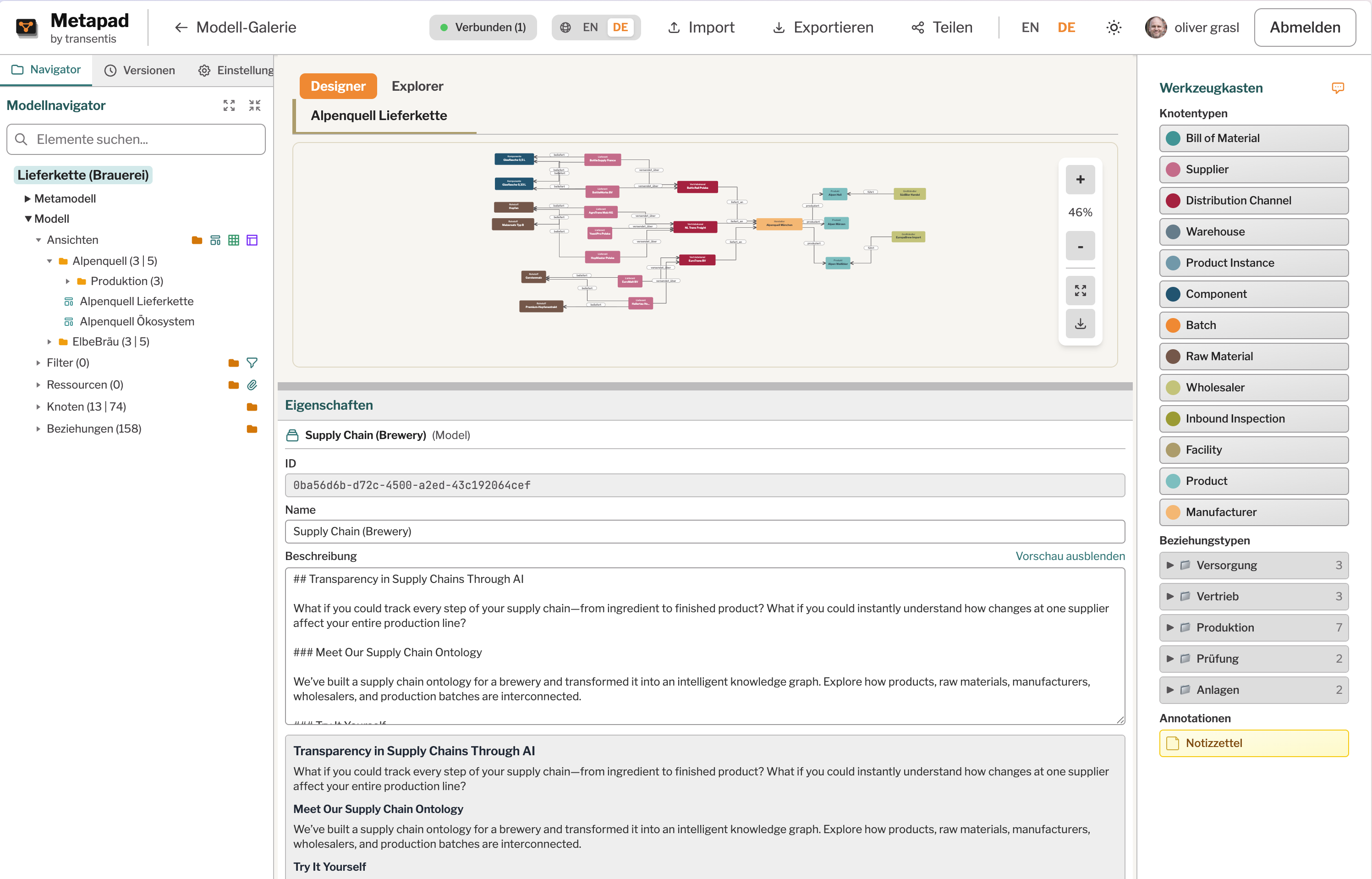Select the grid view icon beside Ansichten
The width and height of the screenshot is (1372, 879).
234,240
